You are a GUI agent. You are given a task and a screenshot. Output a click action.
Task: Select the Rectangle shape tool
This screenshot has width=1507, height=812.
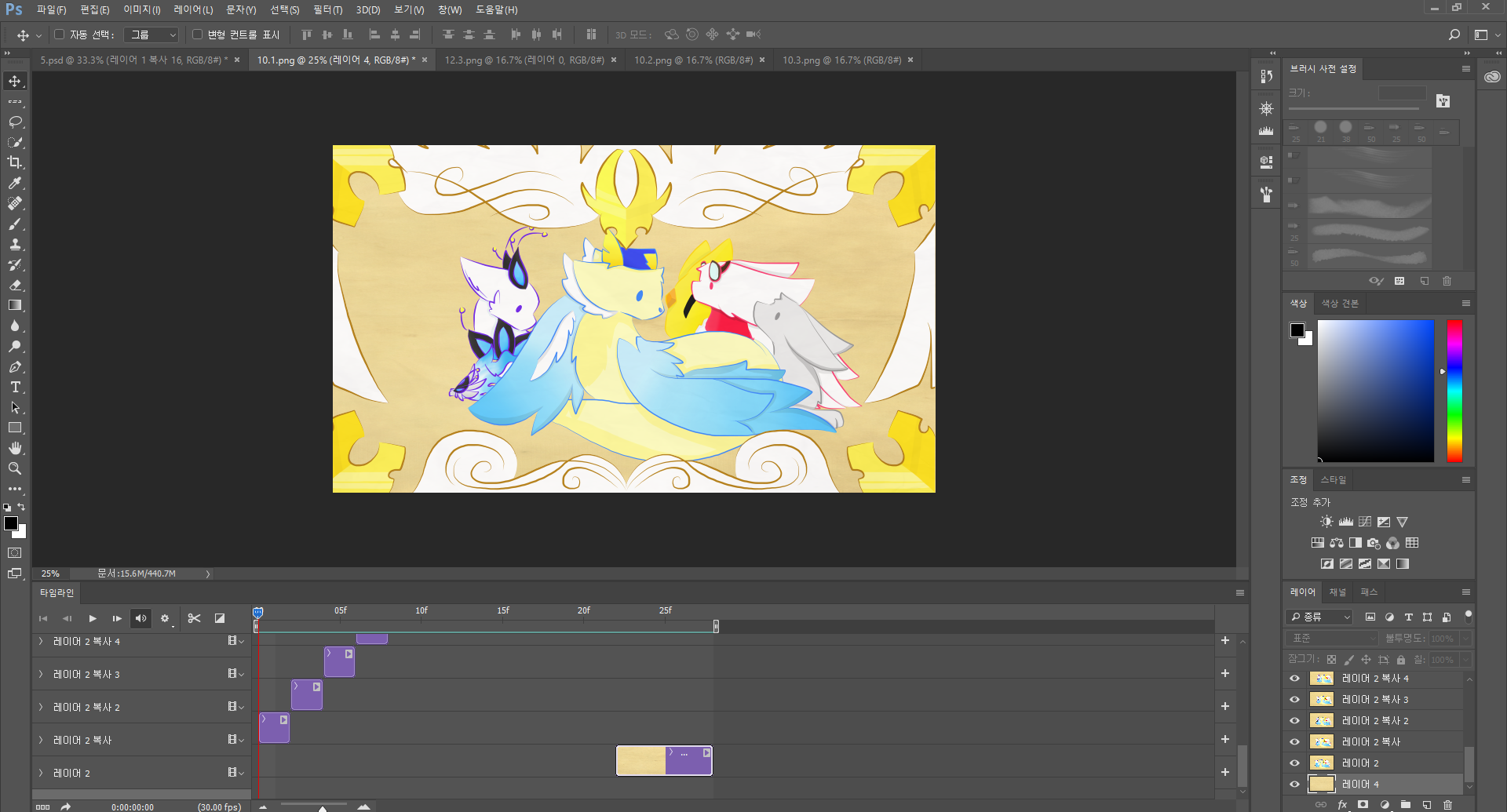coord(15,428)
